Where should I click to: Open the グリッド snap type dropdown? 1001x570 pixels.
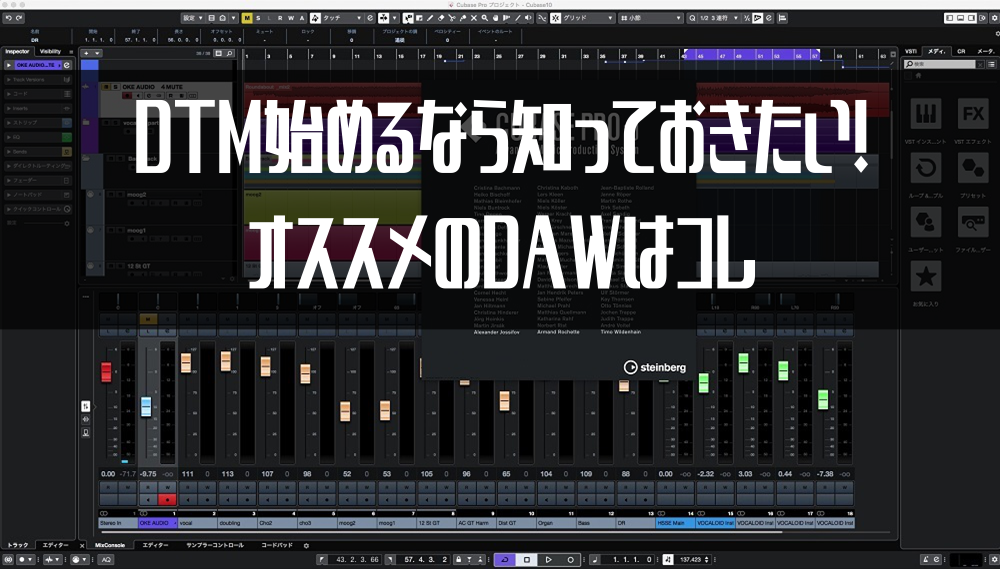[x=588, y=19]
